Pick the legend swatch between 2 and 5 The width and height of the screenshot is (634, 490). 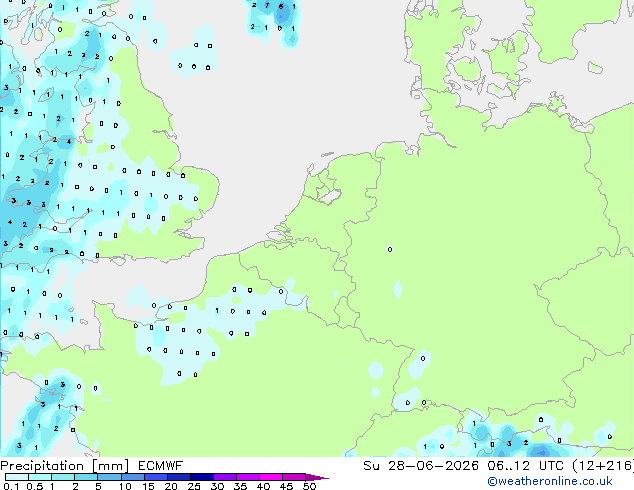tap(86, 477)
